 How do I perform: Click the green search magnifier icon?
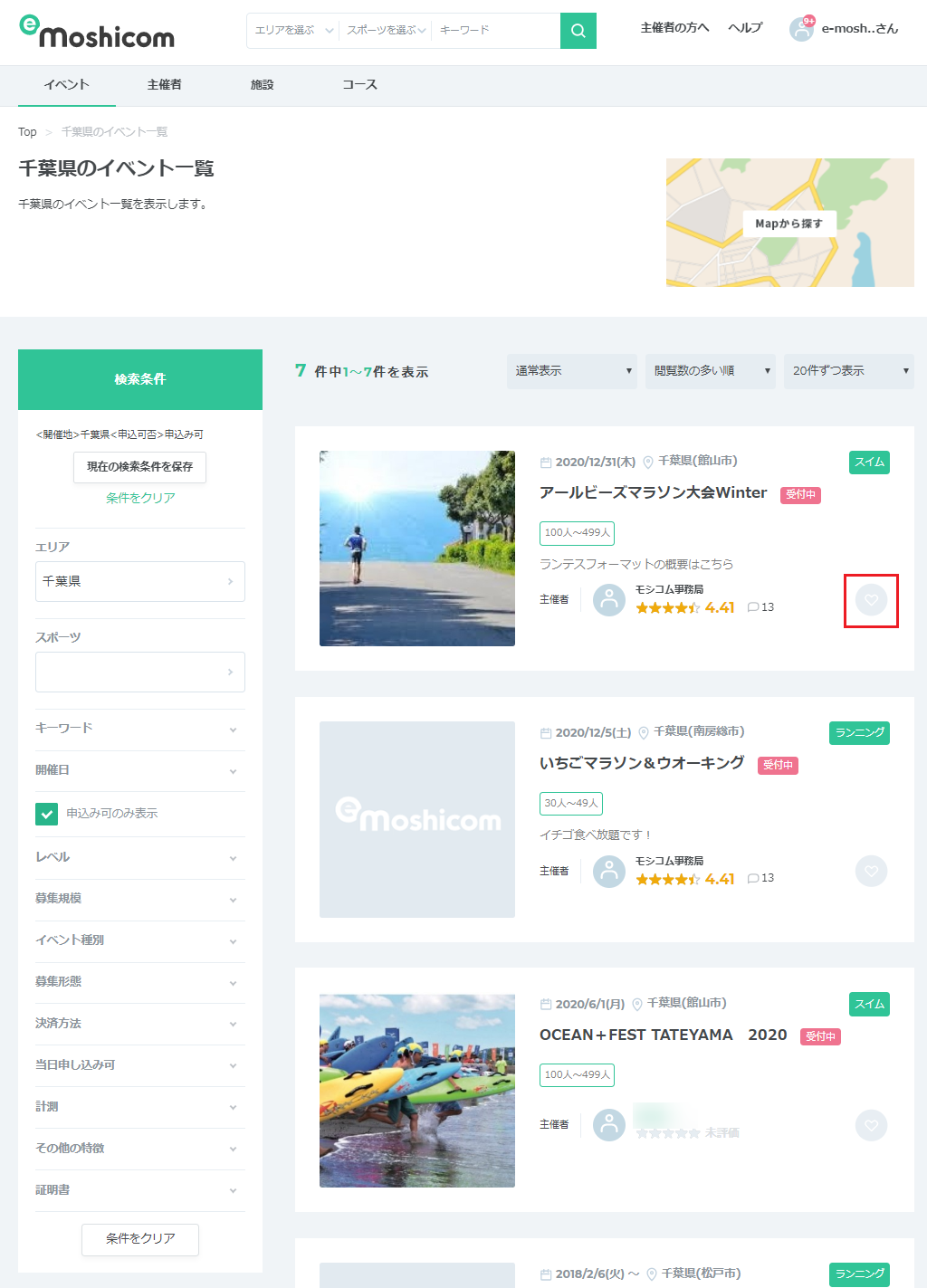[x=578, y=30]
